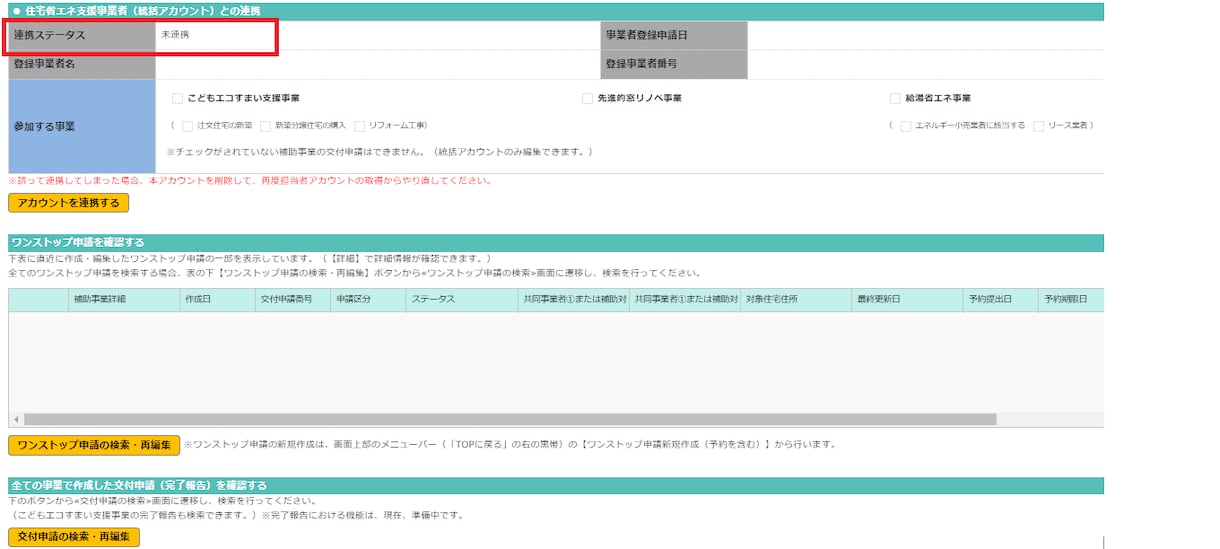Enable the リース業者 checkbox

[1039, 126]
